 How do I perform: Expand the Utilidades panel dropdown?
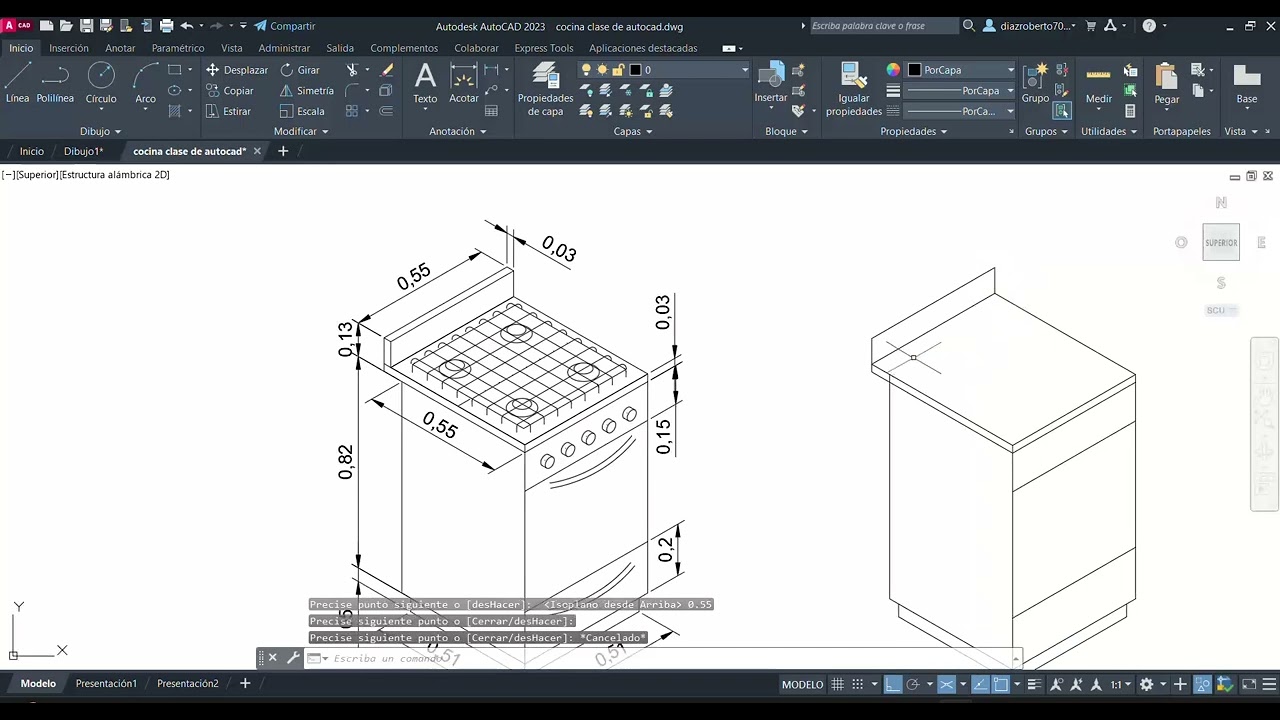1109,131
